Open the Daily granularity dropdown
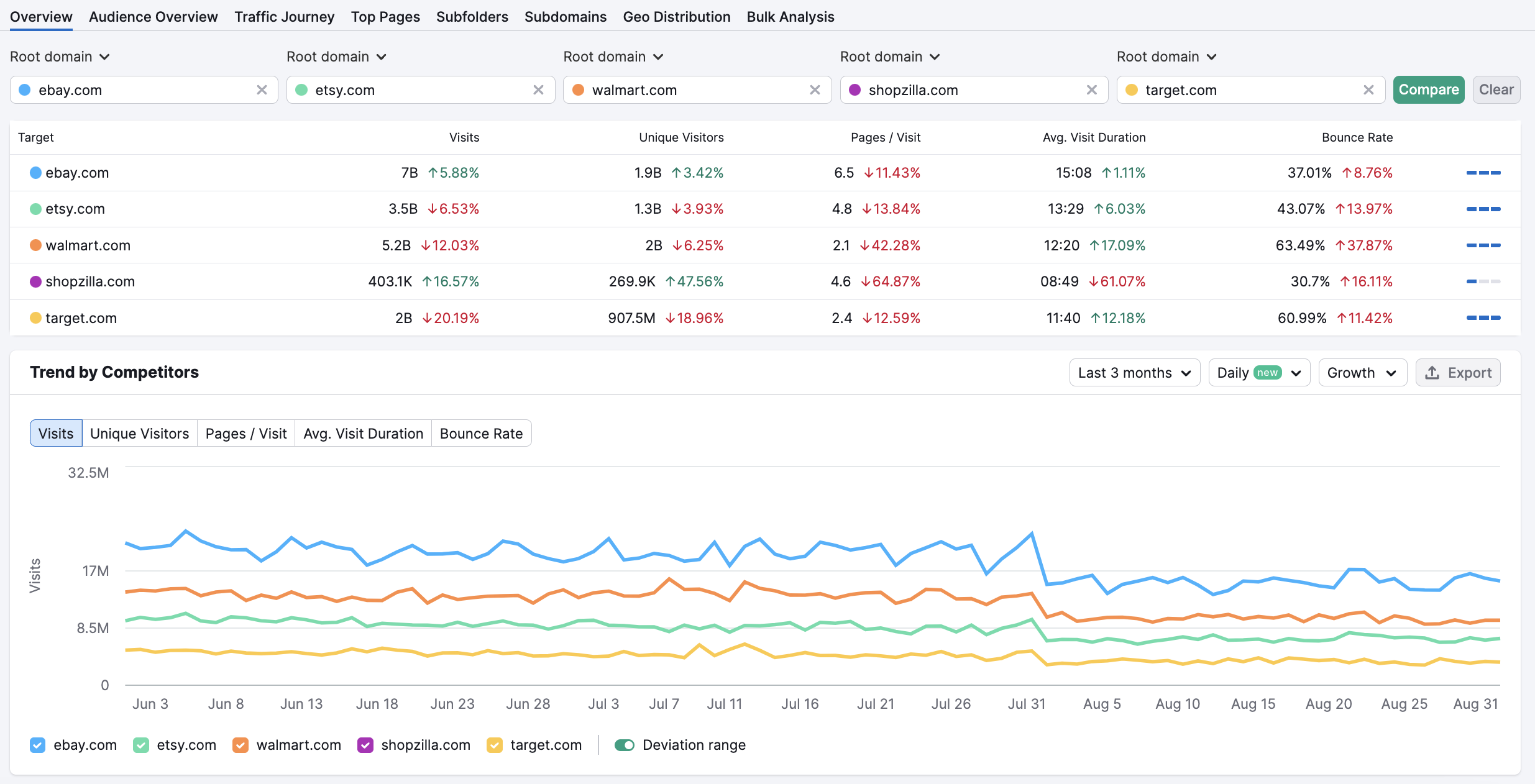 point(1260,373)
